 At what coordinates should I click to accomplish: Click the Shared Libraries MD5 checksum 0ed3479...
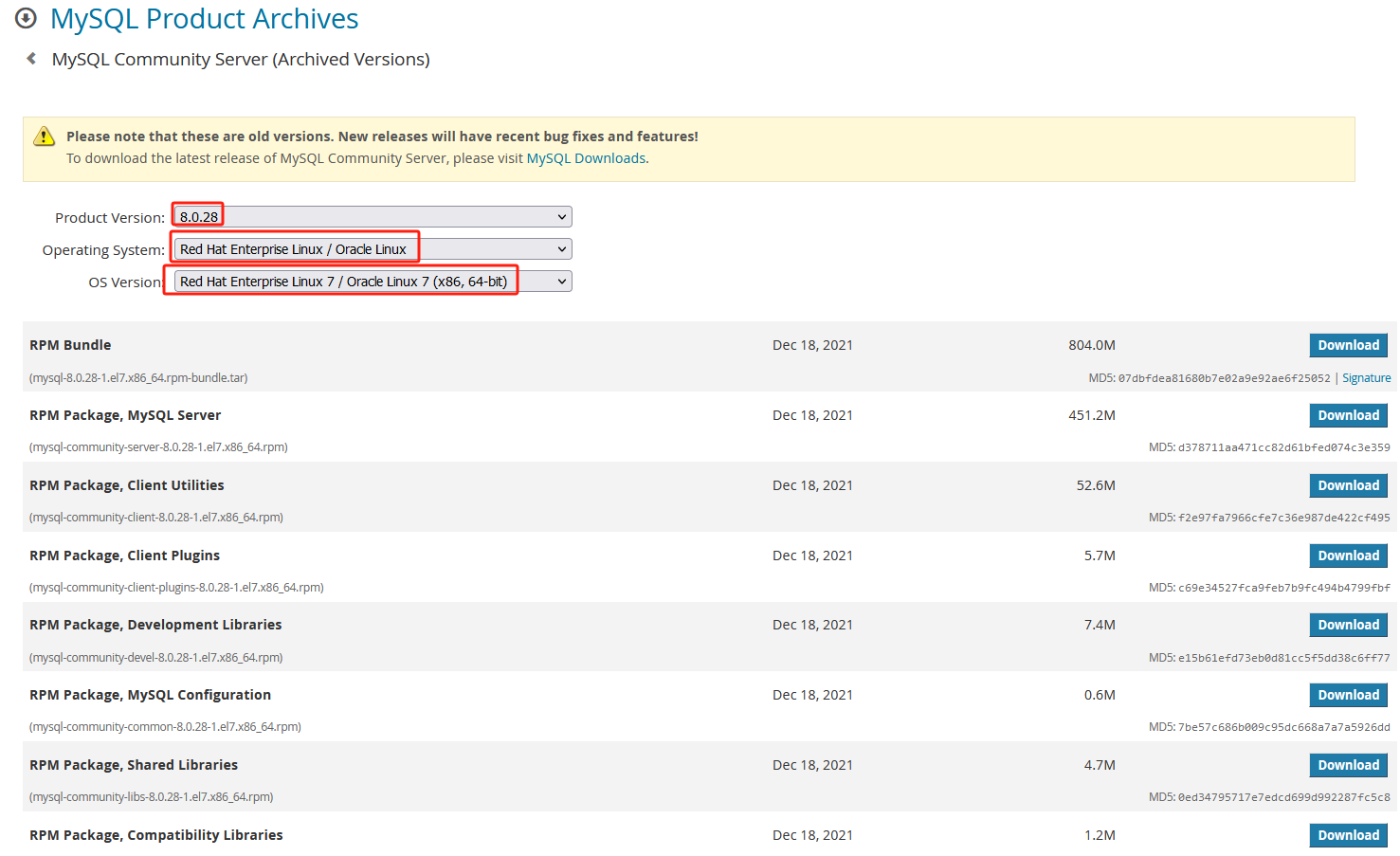(1284, 797)
